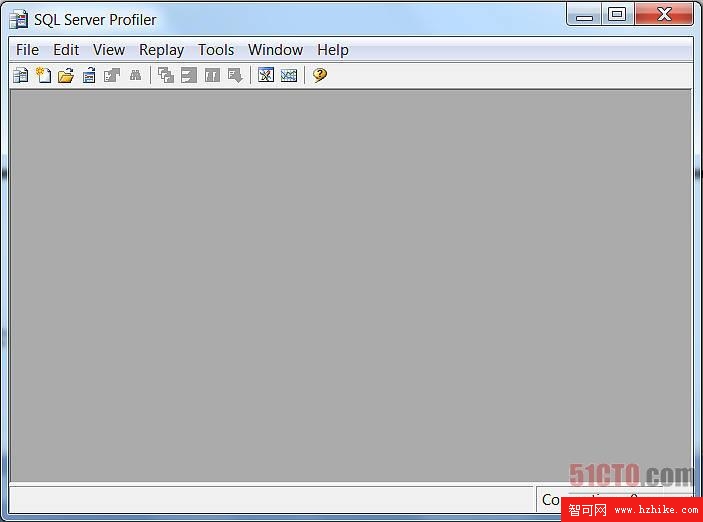The image size is (703, 522).
Task: Open the View menu
Action: [109, 50]
